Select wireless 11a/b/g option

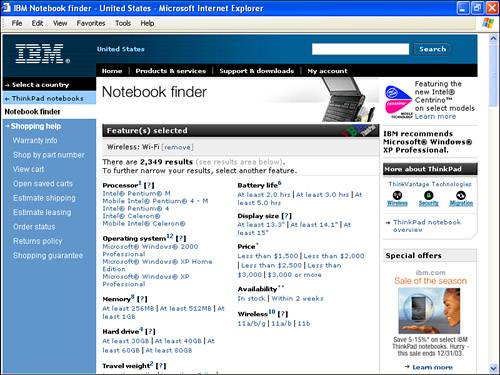(x=251, y=323)
